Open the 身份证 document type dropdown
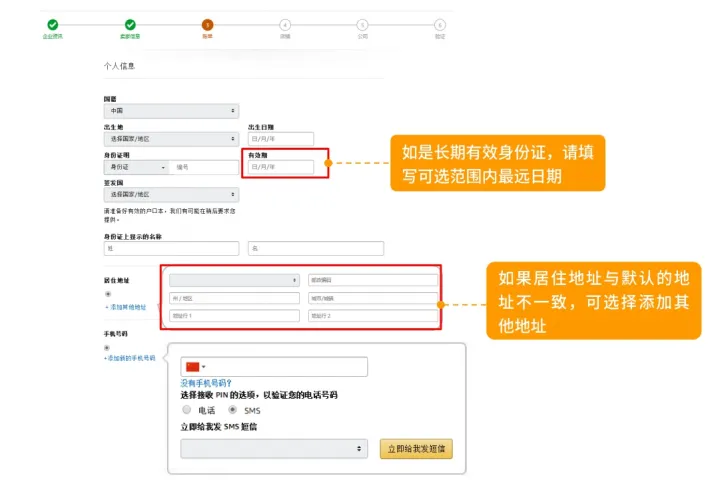This screenshot has height=482, width=720. pos(136,167)
